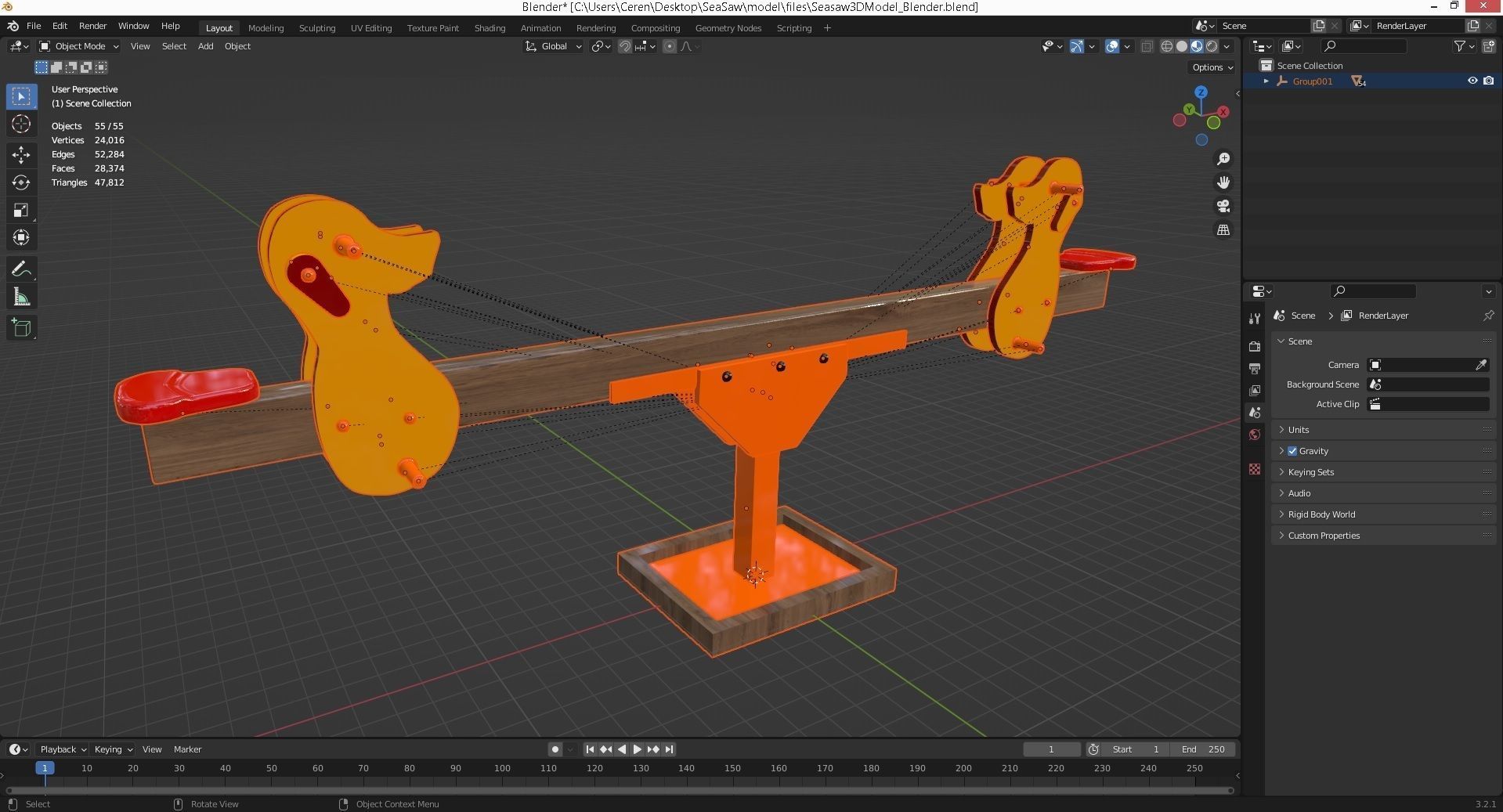
Task: Open the Output properties tab
Action: click(x=1255, y=368)
